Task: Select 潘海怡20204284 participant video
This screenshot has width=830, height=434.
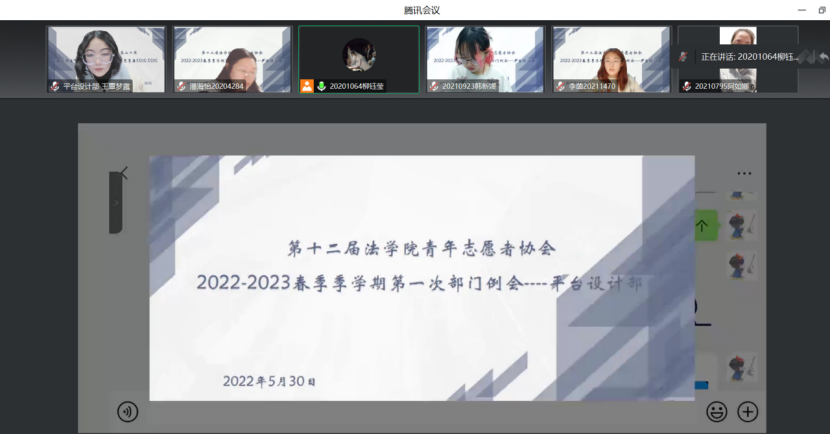Action: coord(232,60)
